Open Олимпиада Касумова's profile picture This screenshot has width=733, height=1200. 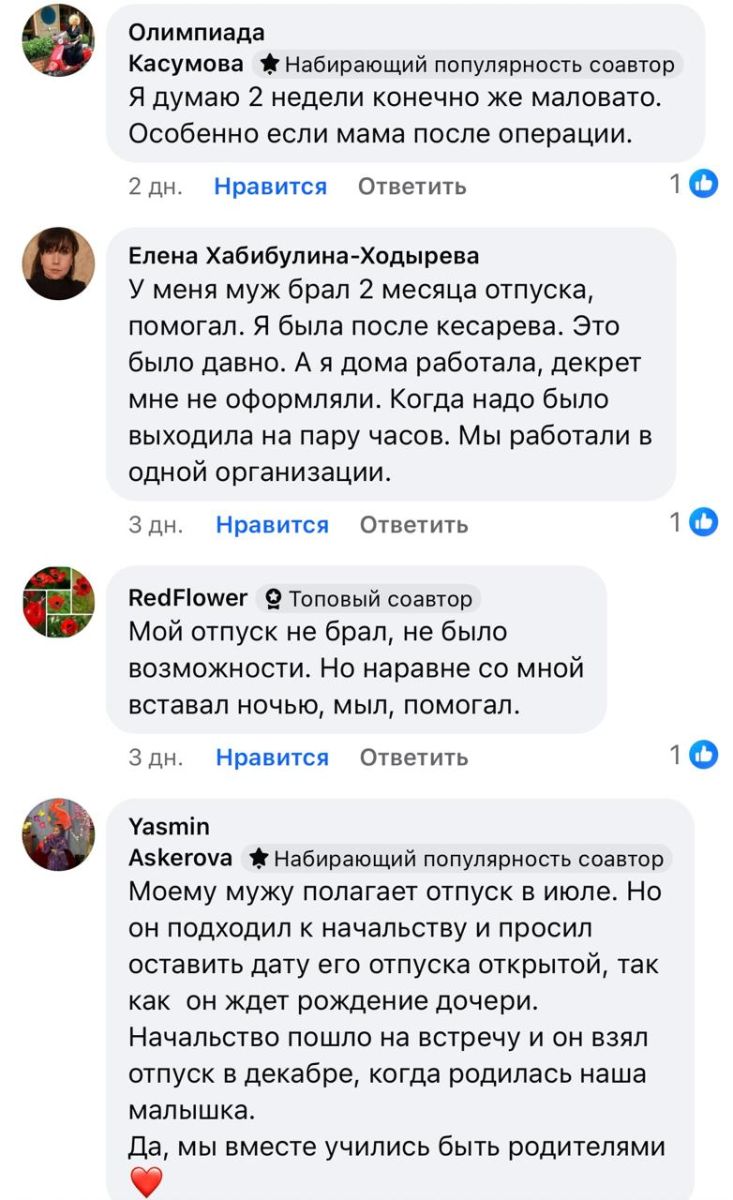(58, 41)
